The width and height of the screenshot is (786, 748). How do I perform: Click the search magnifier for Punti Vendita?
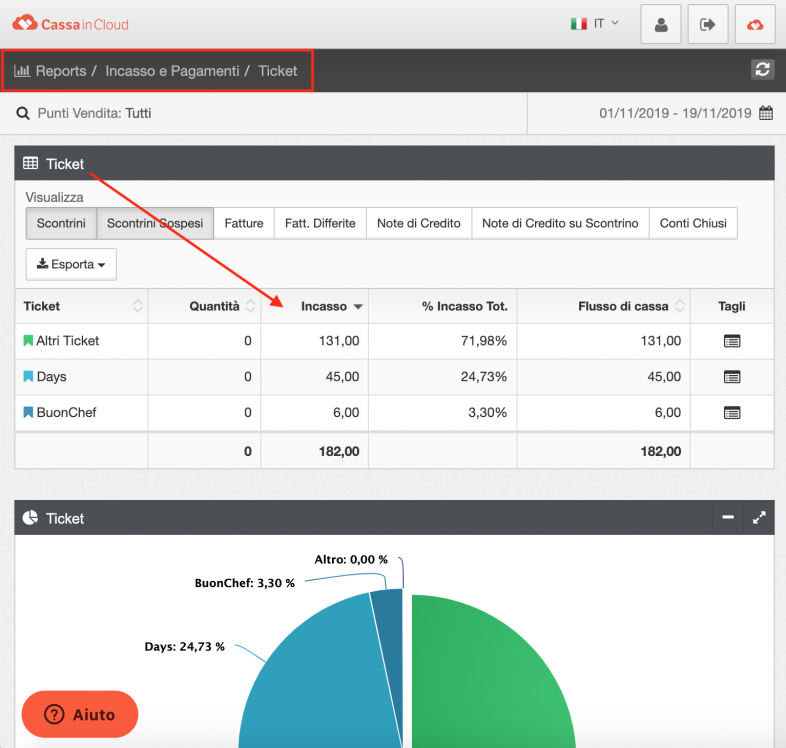pyautogui.click(x=23, y=113)
